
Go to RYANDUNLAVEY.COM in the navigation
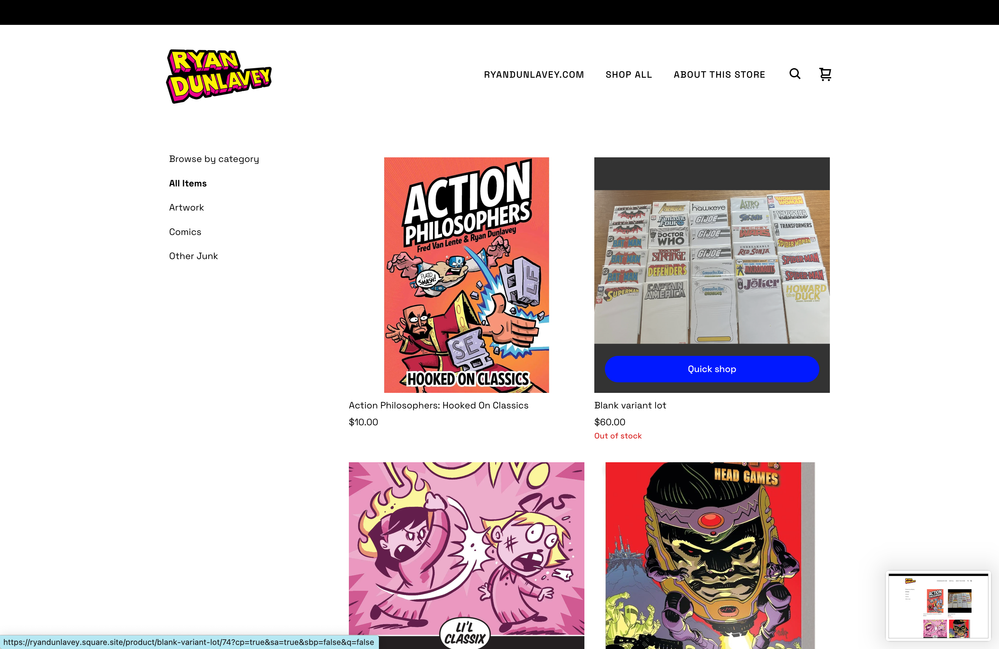(533, 75)
